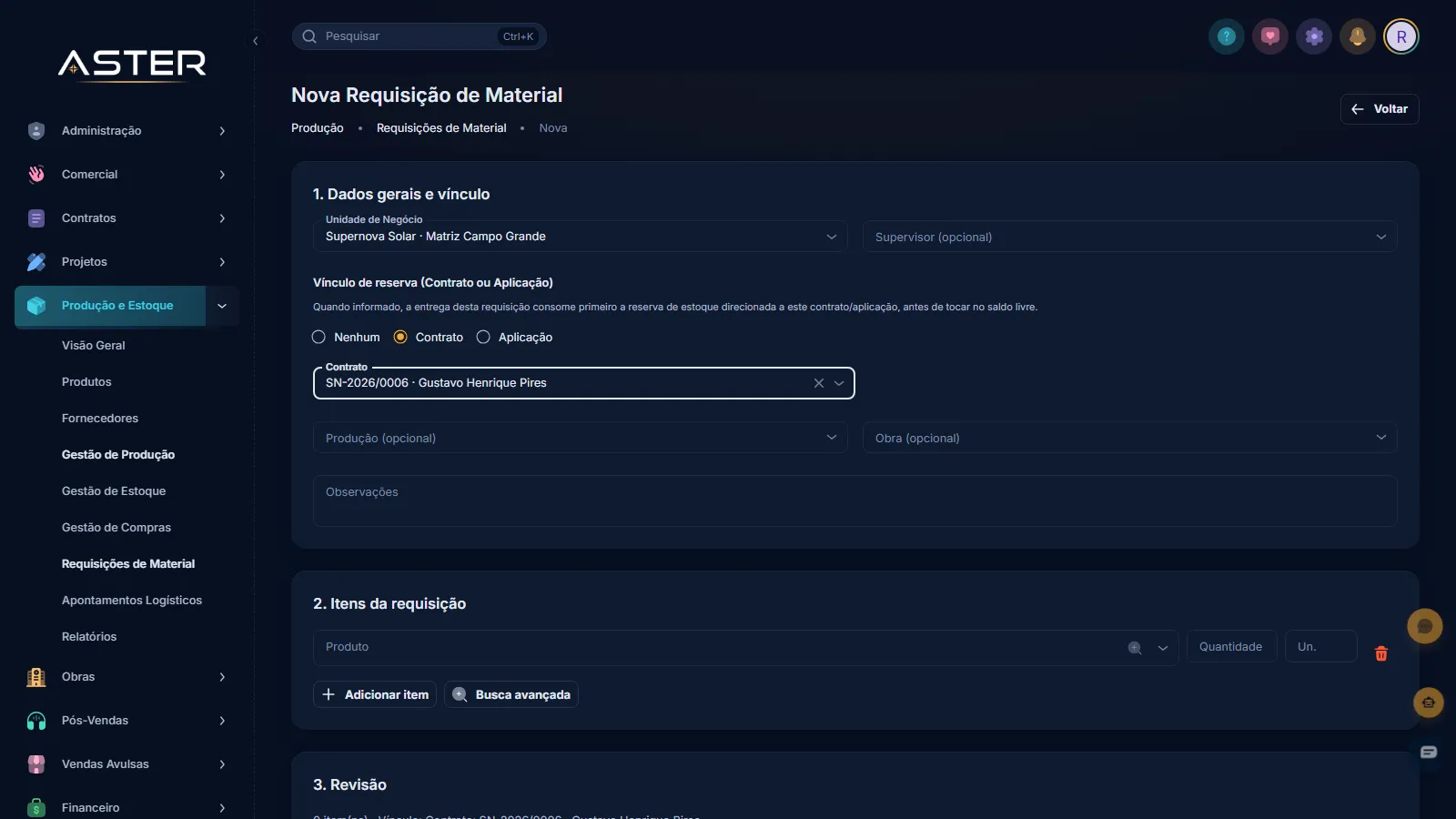Viewport: 1456px width, 819px height.
Task: Select the Nenhum radio option
Action: click(318, 337)
